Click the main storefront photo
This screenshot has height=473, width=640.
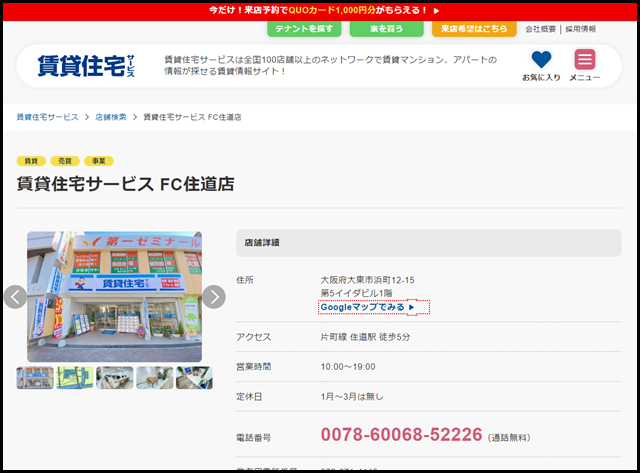coord(114,297)
